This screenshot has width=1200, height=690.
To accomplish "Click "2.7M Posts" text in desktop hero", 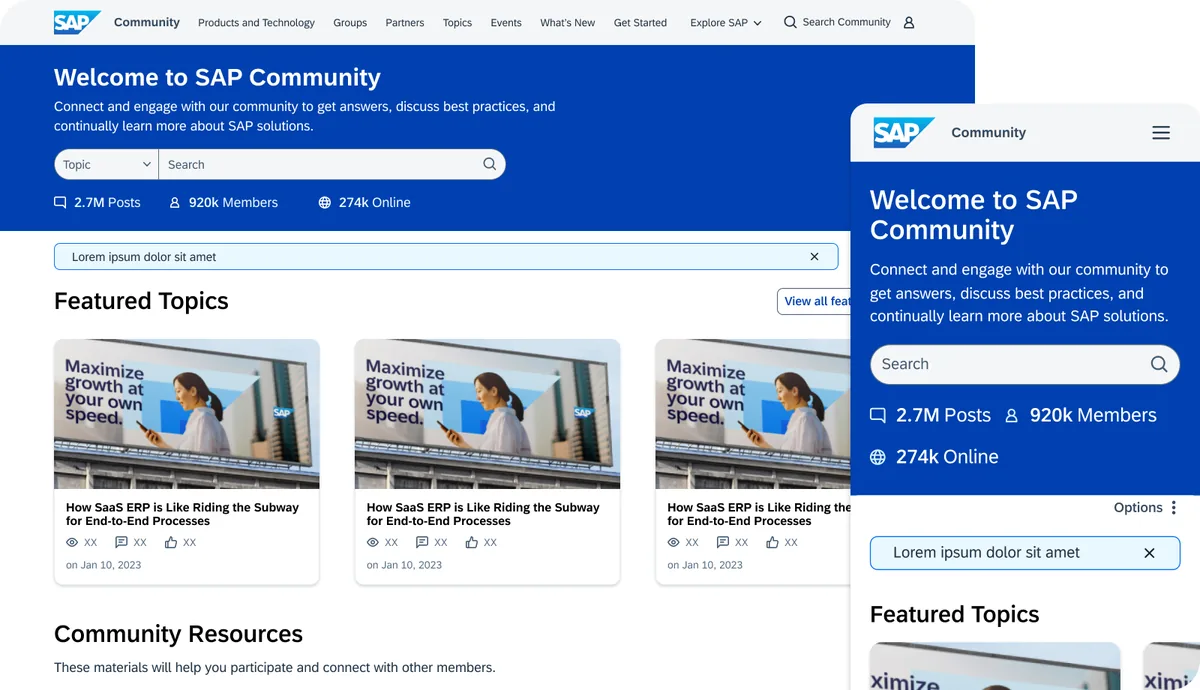I will tap(107, 202).
